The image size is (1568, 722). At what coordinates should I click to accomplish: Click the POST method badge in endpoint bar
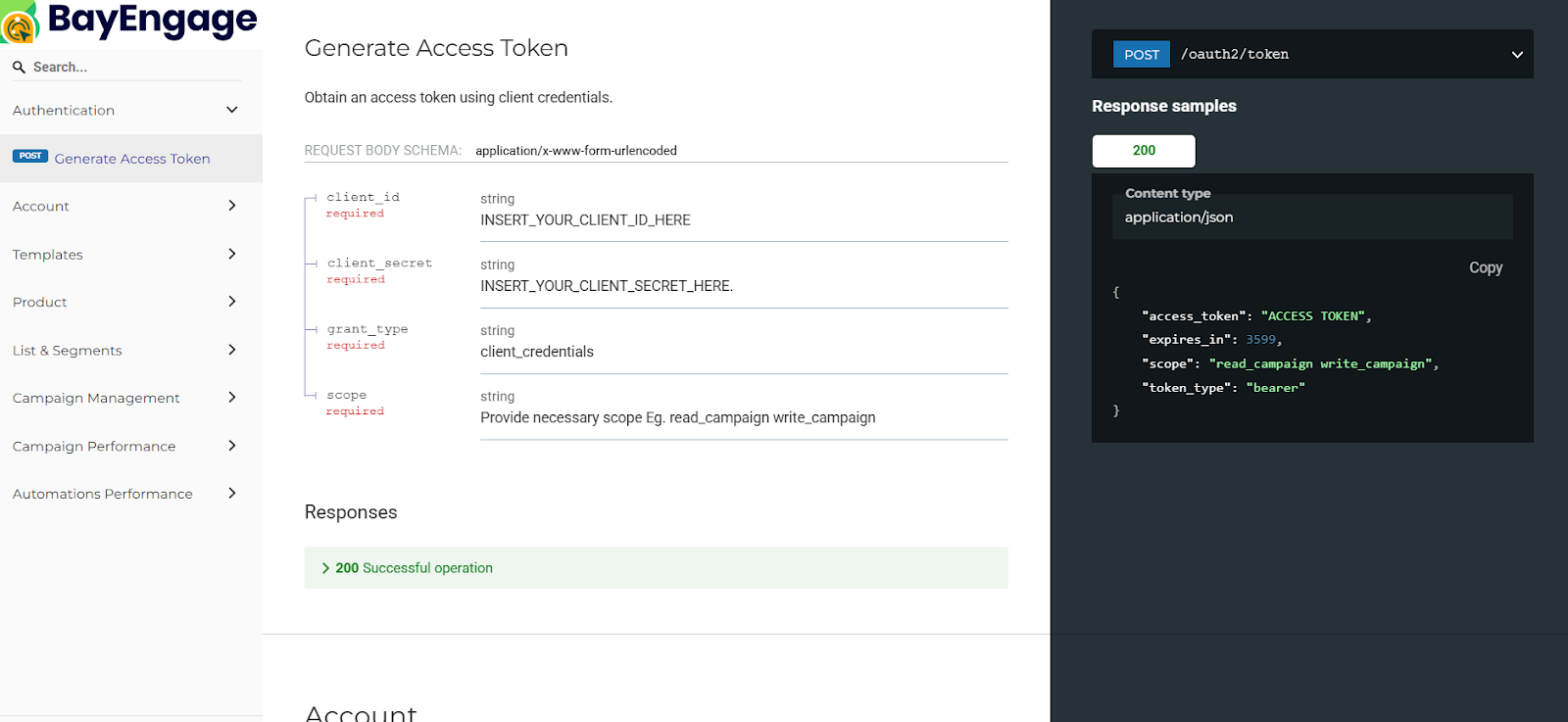[1142, 55]
